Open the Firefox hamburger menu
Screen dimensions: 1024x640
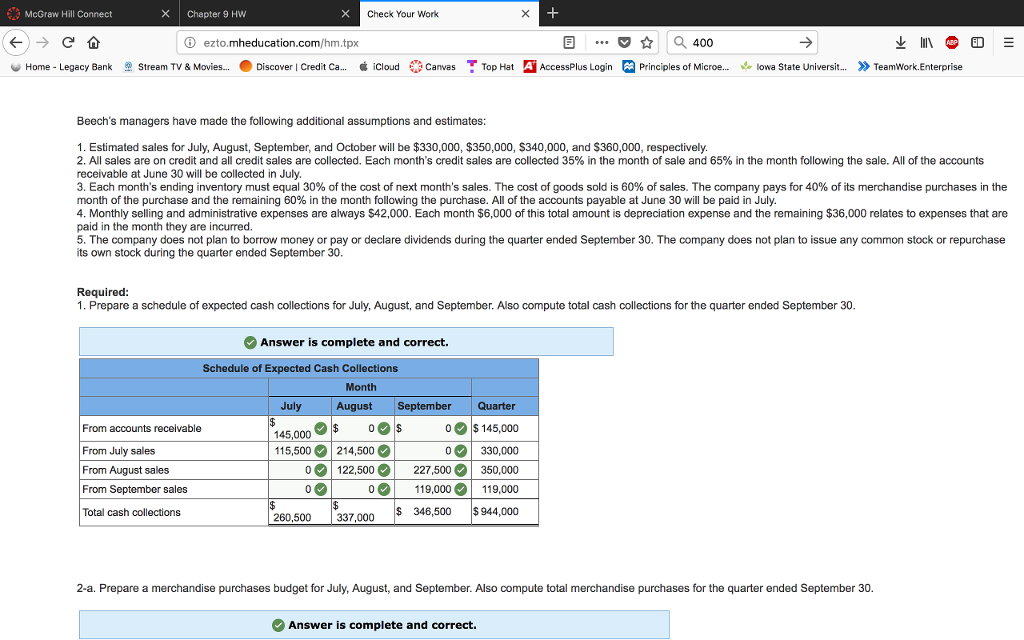(1011, 42)
